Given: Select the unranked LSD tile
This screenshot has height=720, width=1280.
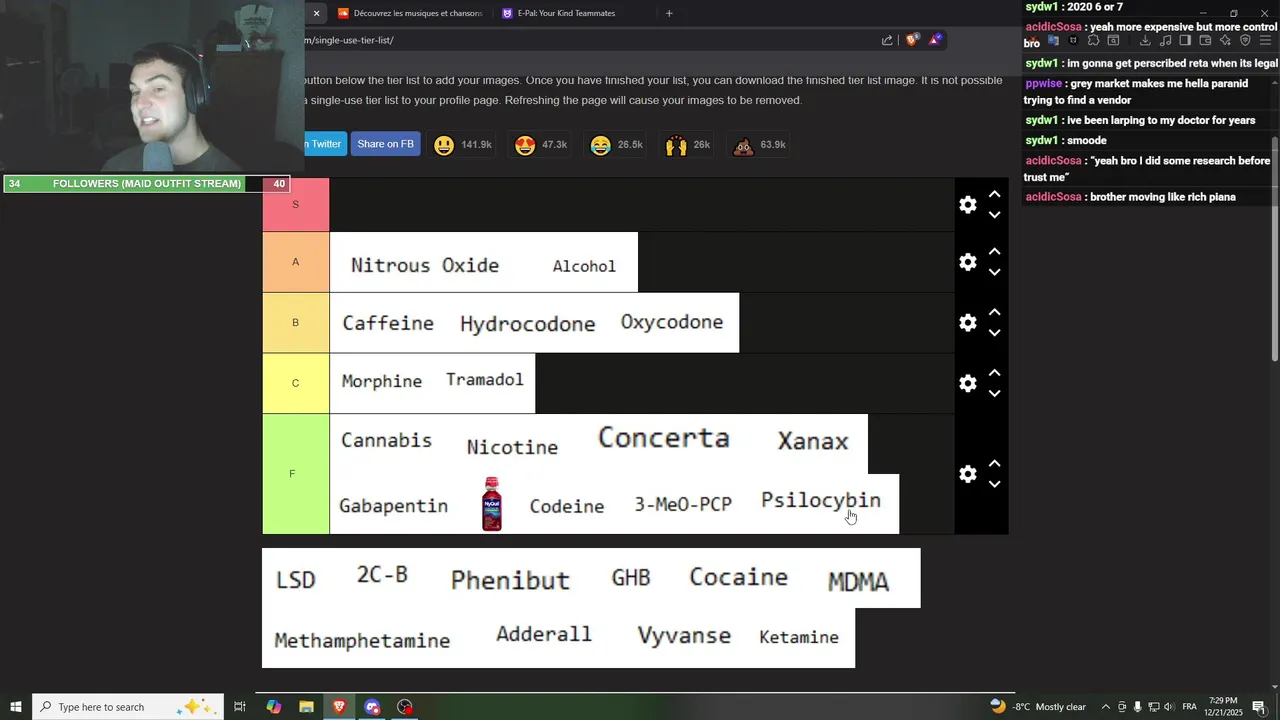Looking at the screenshot, I should point(296,579).
